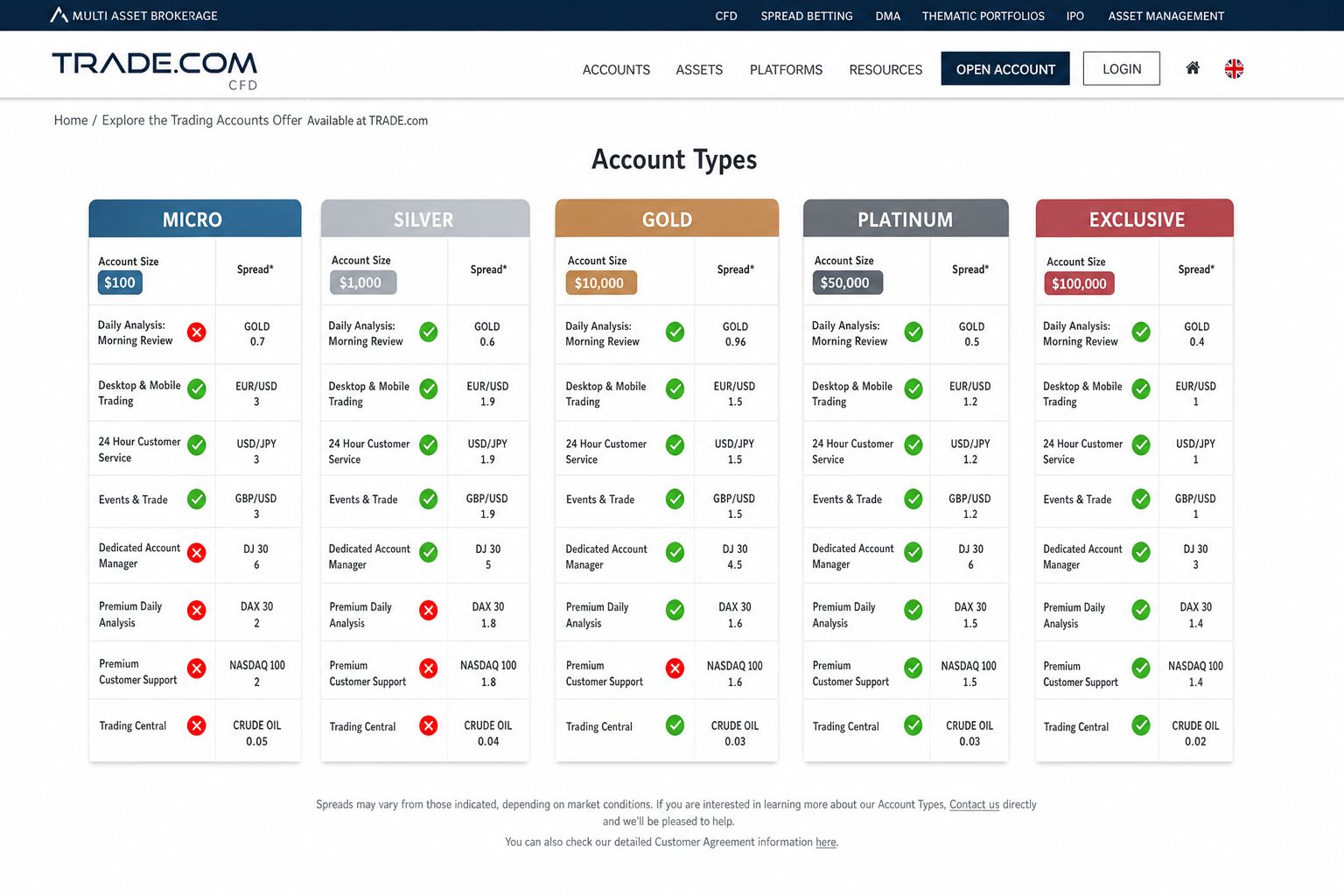Click Micro's red cross for Daily Analysis

tap(197, 332)
